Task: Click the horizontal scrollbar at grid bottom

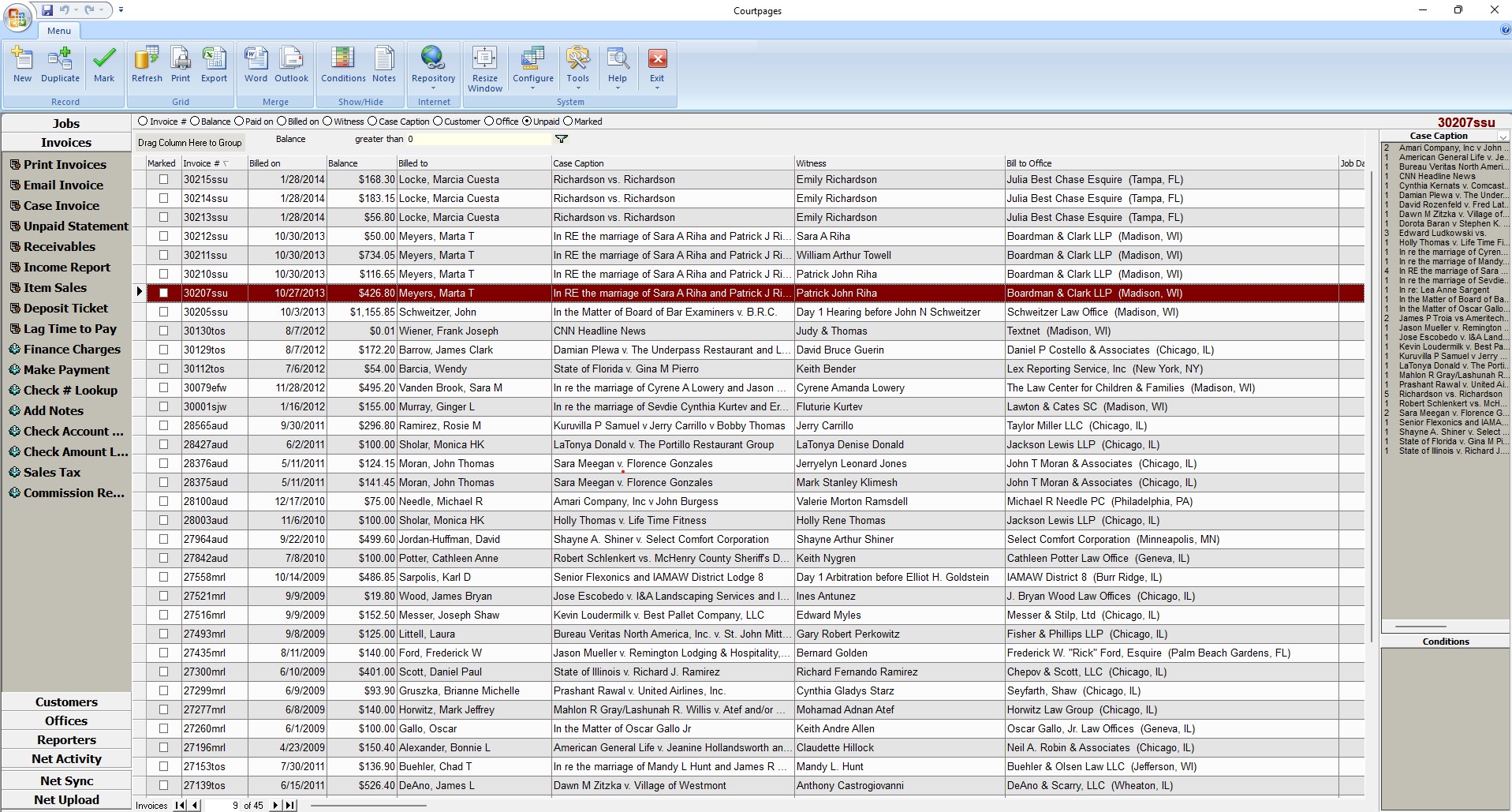Action: pyautogui.click(x=369, y=806)
